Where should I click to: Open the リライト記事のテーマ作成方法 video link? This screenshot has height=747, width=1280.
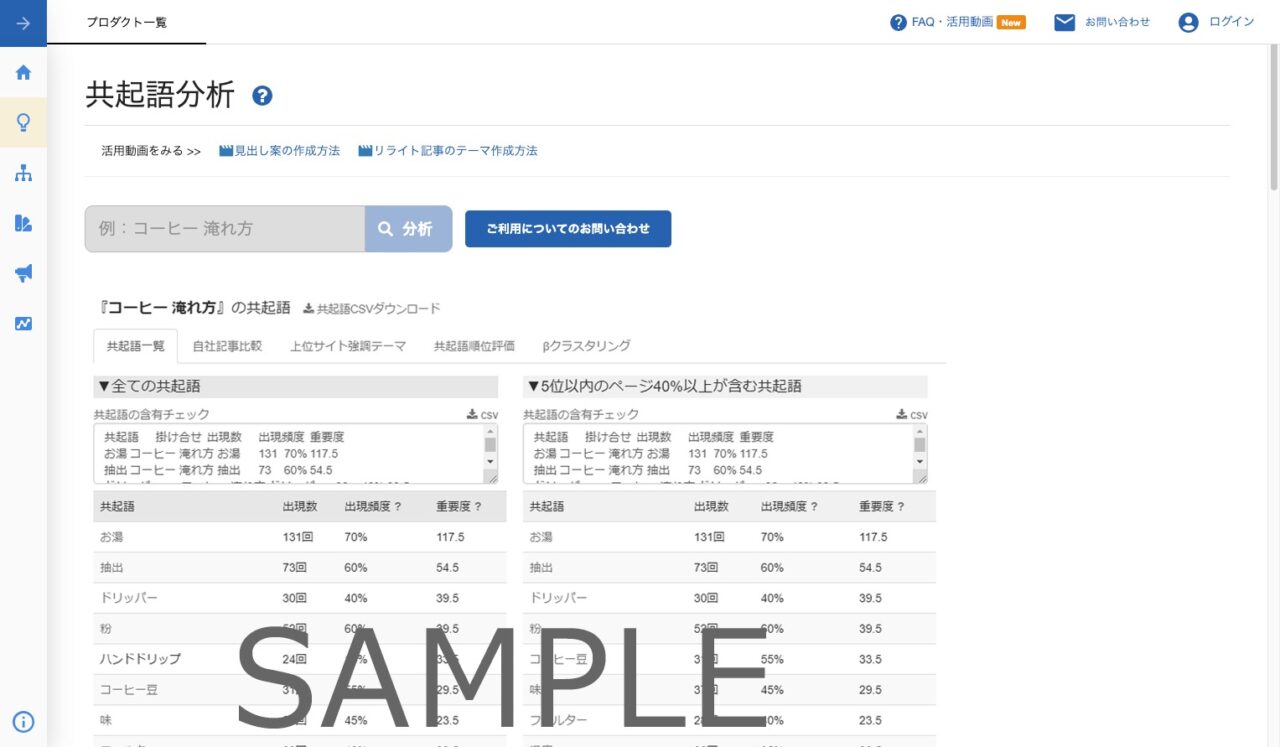(x=448, y=151)
